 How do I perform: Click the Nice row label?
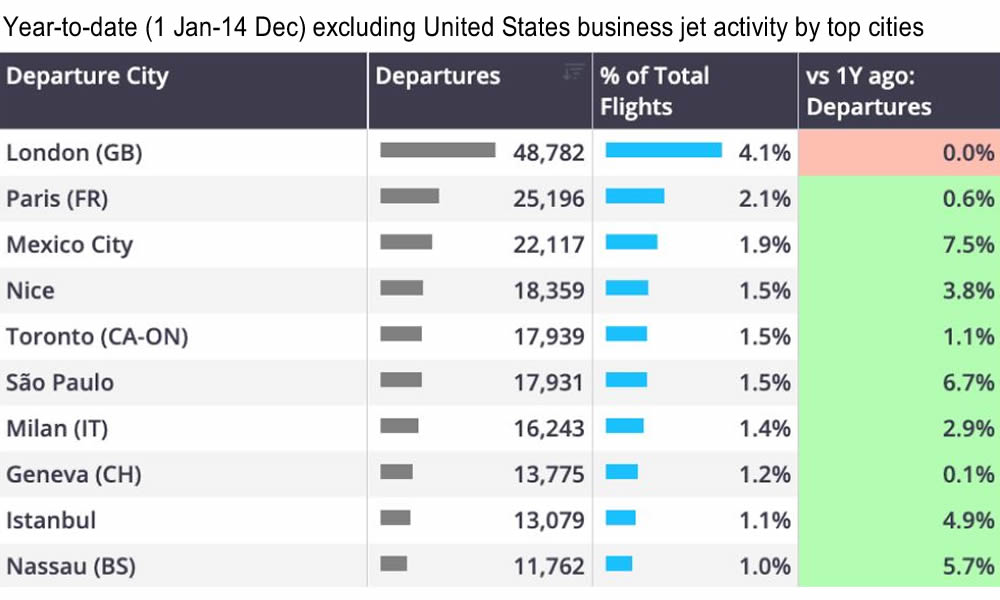coord(30,291)
